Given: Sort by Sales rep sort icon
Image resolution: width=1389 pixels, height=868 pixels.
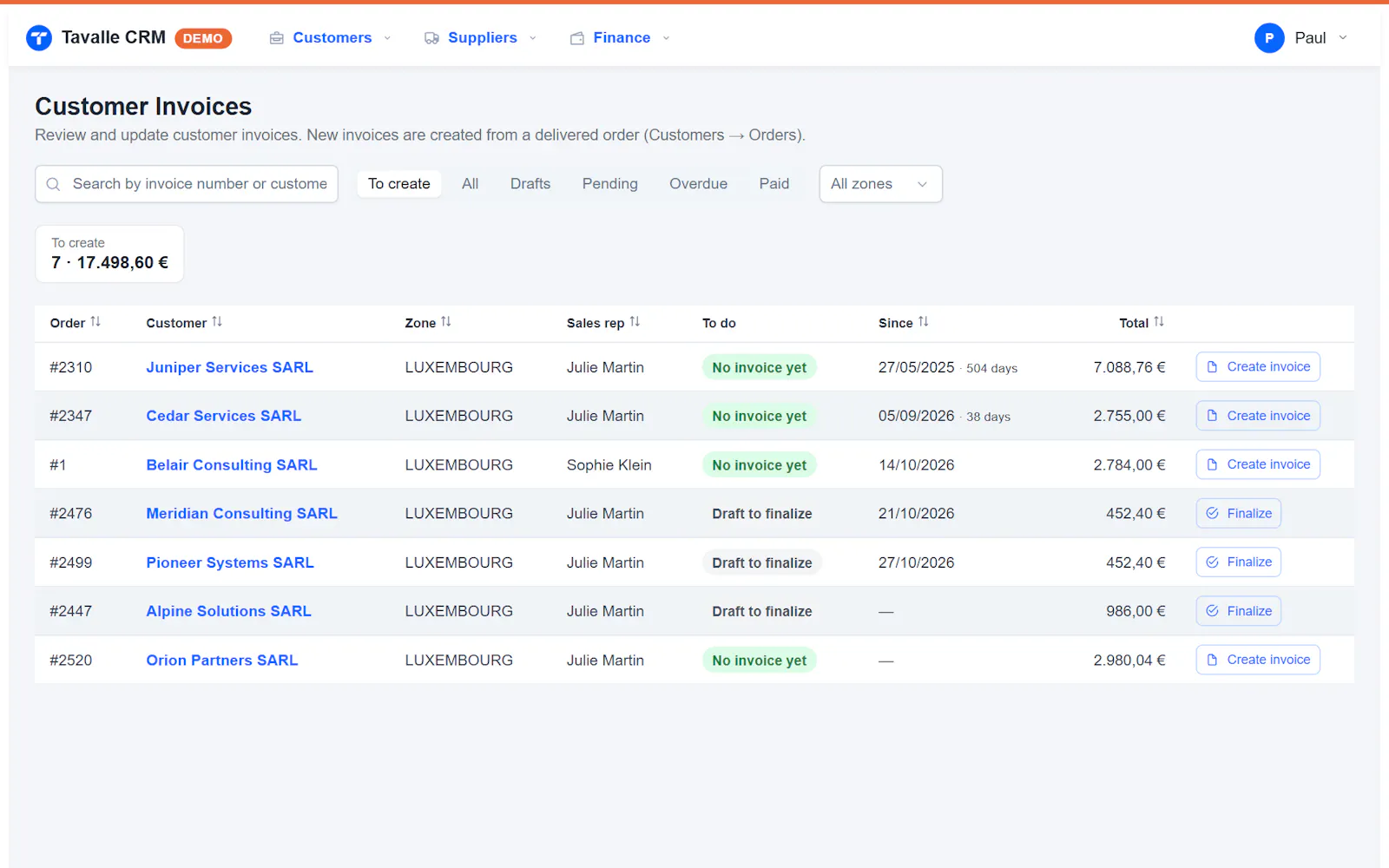Looking at the screenshot, I should click(635, 322).
